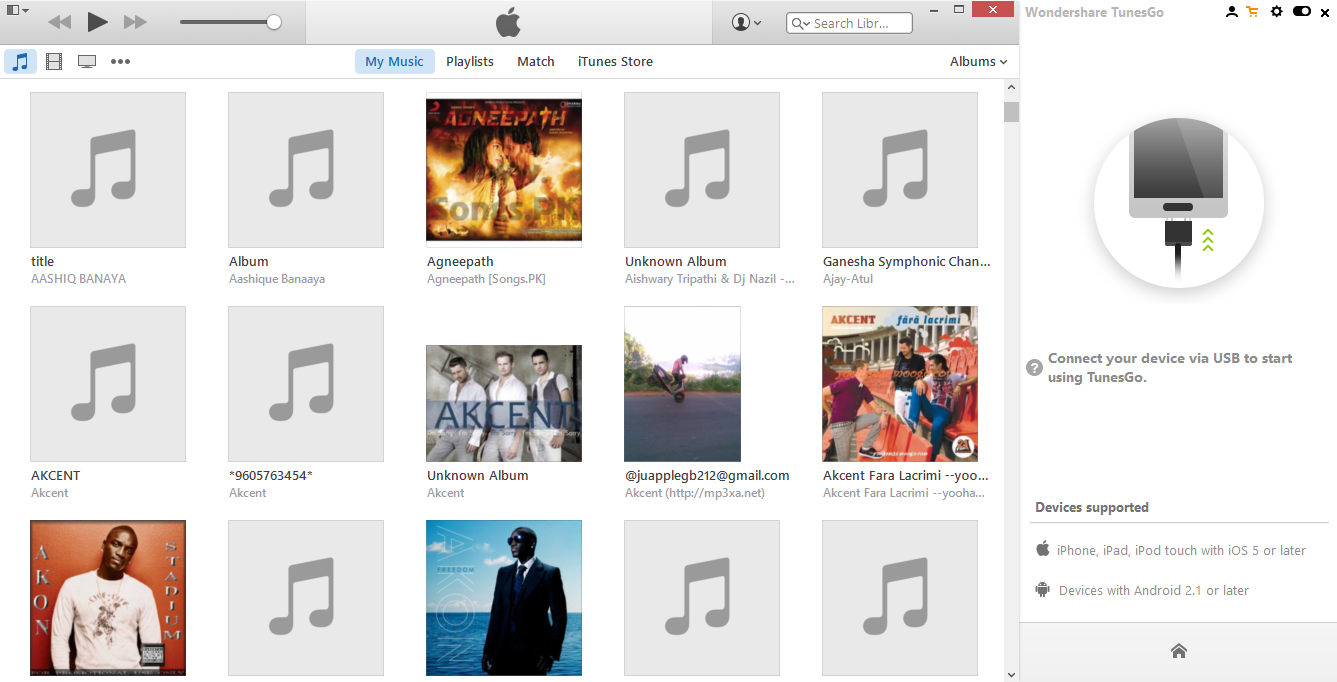This screenshot has width=1337, height=682.
Task: Click the device connection illustration
Action: (x=1178, y=203)
